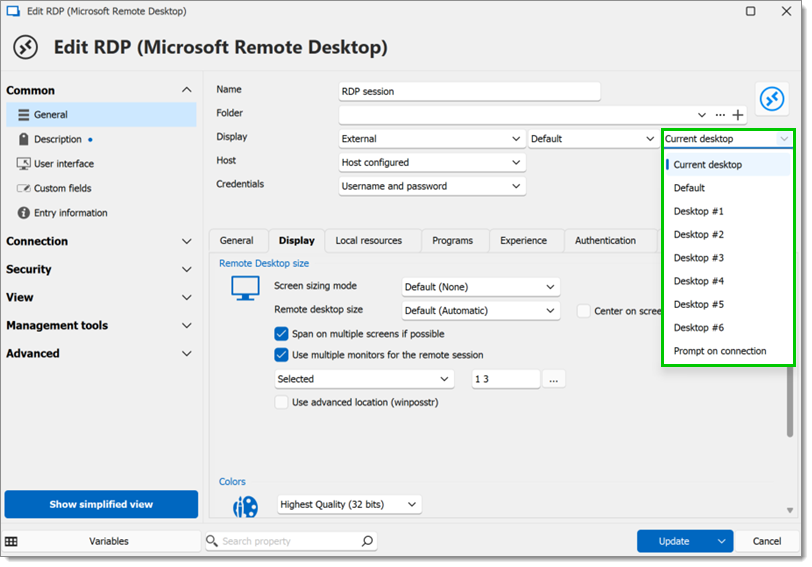The width and height of the screenshot is (812, 567).
Task: Select Prompt on connection option
Action: 728,351
